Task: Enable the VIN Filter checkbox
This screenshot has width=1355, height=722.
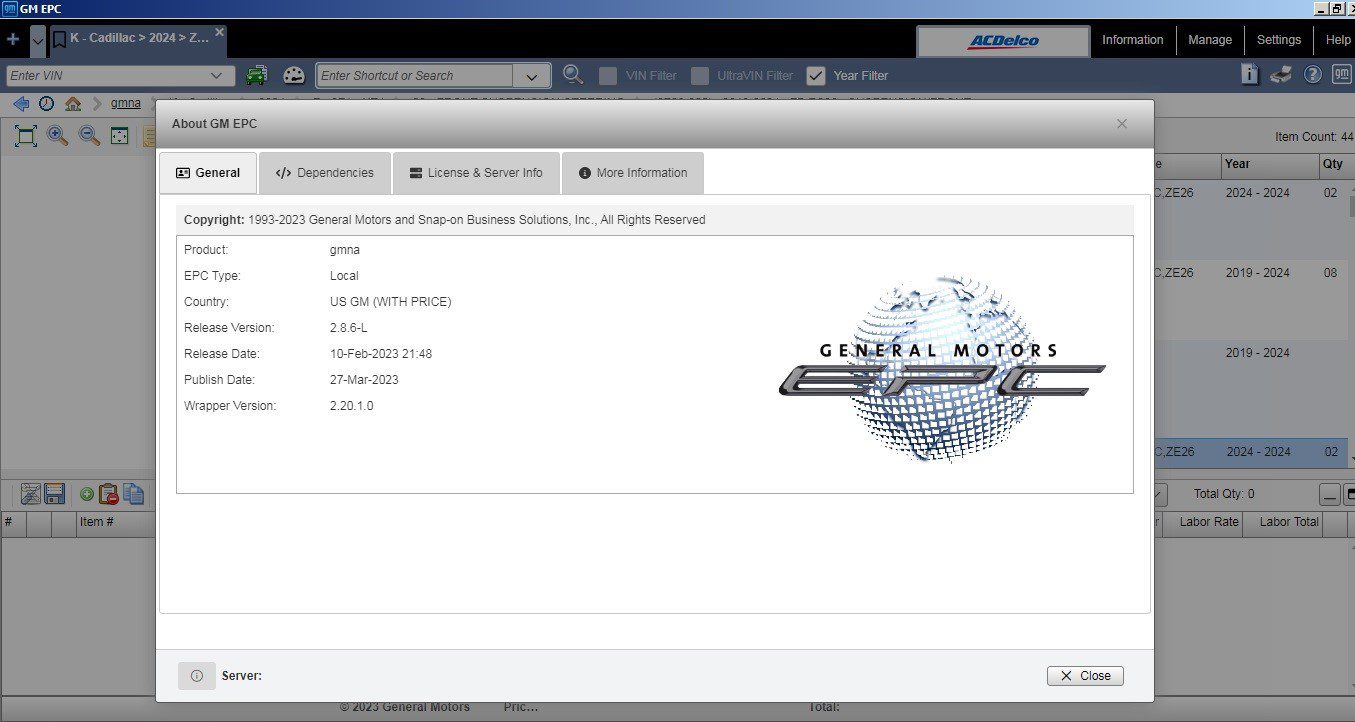Action: coord(607,75)
